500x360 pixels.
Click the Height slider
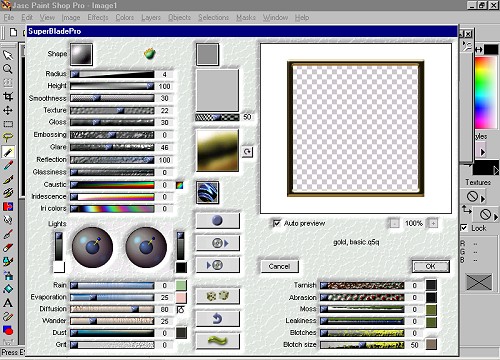(112, 86)
